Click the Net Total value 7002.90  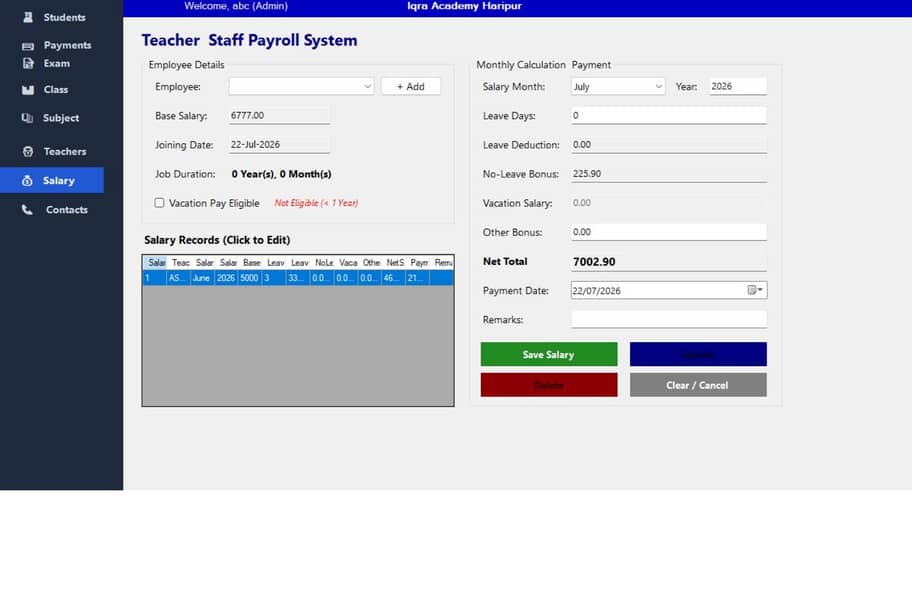coord(594,262)
